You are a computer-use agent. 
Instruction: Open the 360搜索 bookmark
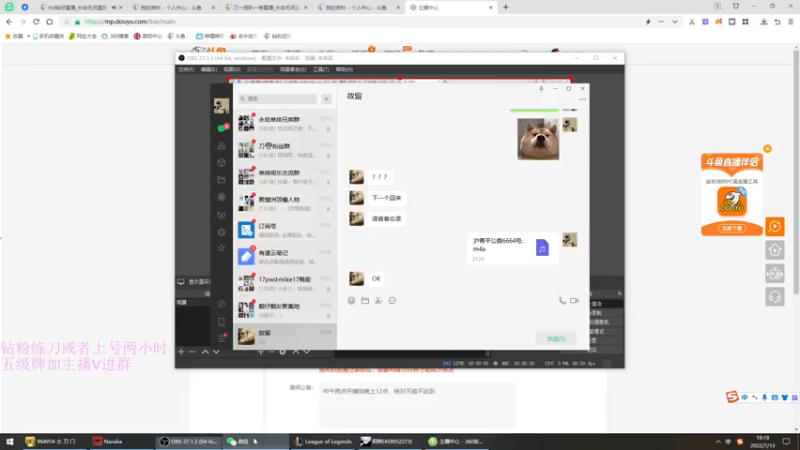[115, 36]
